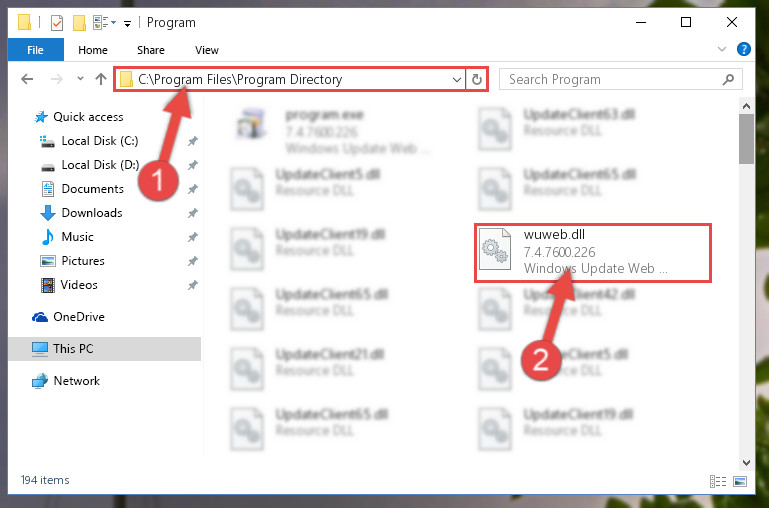Click the Up one level arrow

pos(101,79)
